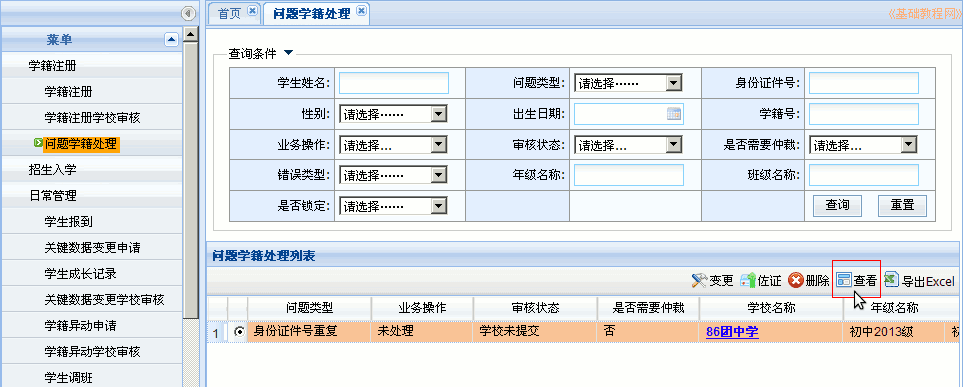Open the 招生入学 menu group
Screen dimensions: 963x387
click(92, 170)
